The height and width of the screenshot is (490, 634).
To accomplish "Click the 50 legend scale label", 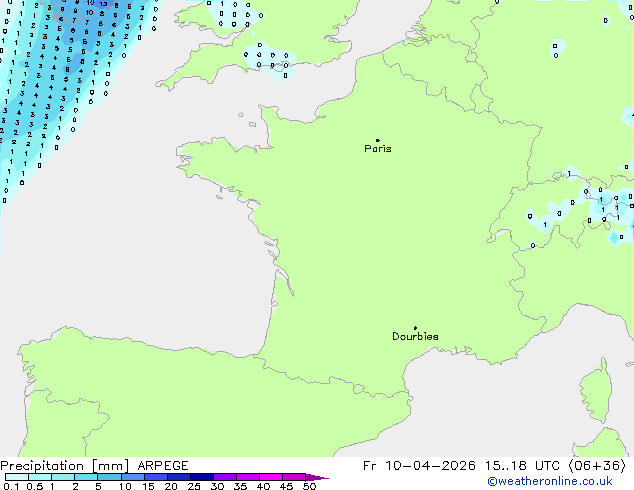I will tap(309, 486).
